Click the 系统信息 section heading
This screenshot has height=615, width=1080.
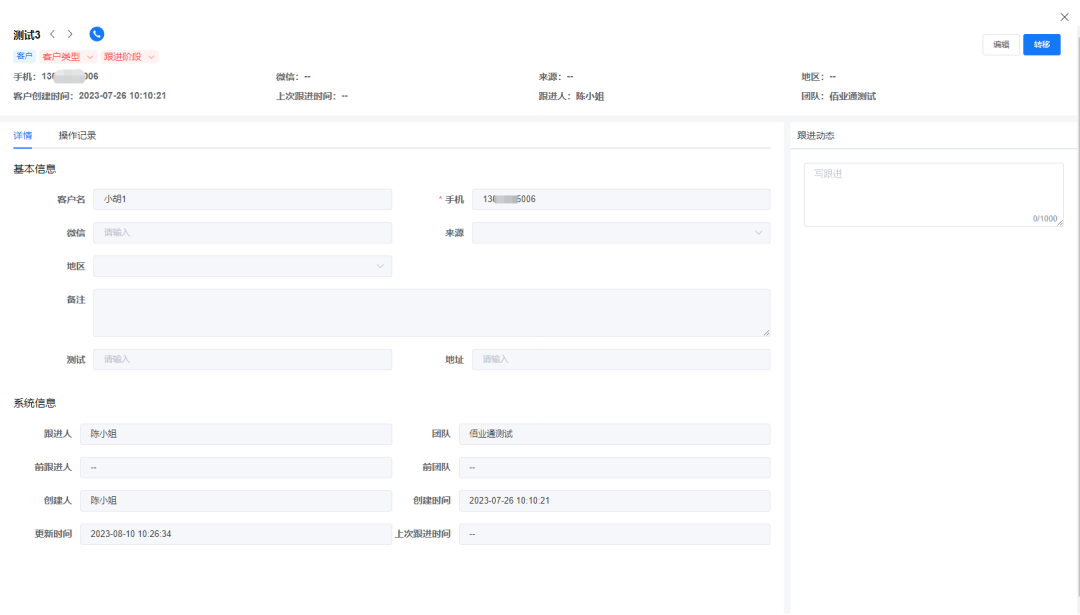pos(34,403)
